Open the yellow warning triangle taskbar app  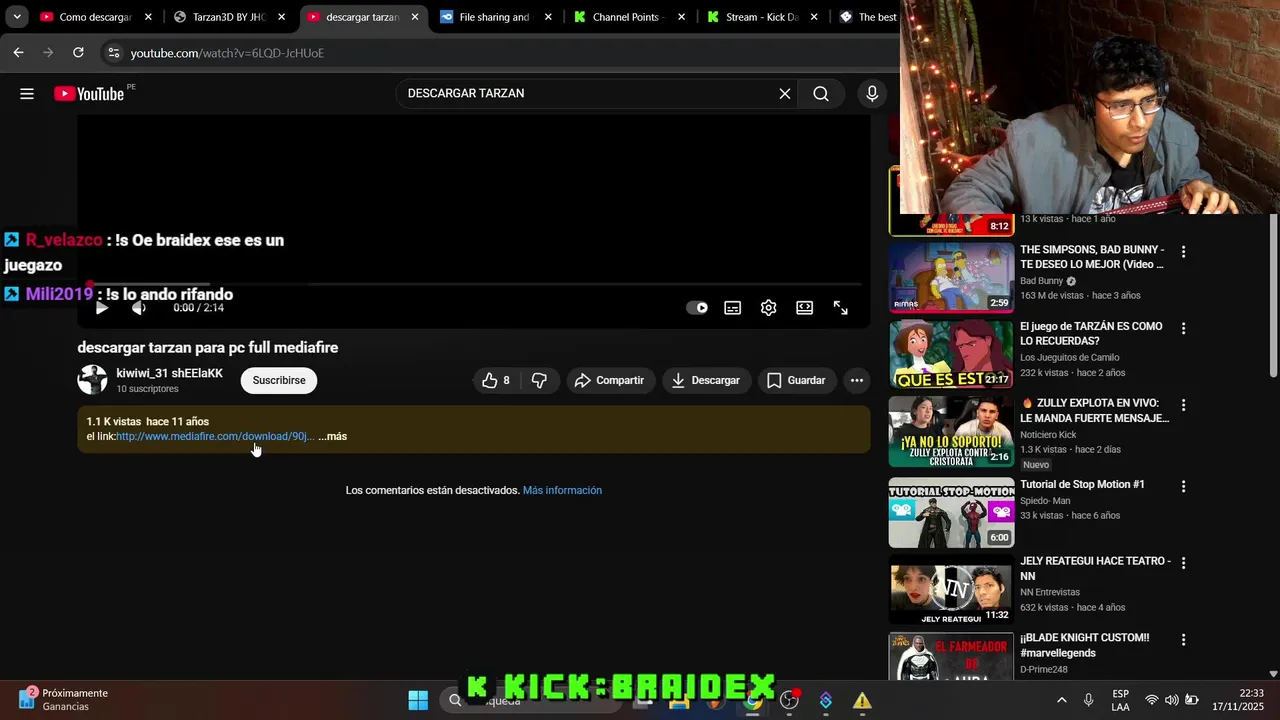click(862, 700)
